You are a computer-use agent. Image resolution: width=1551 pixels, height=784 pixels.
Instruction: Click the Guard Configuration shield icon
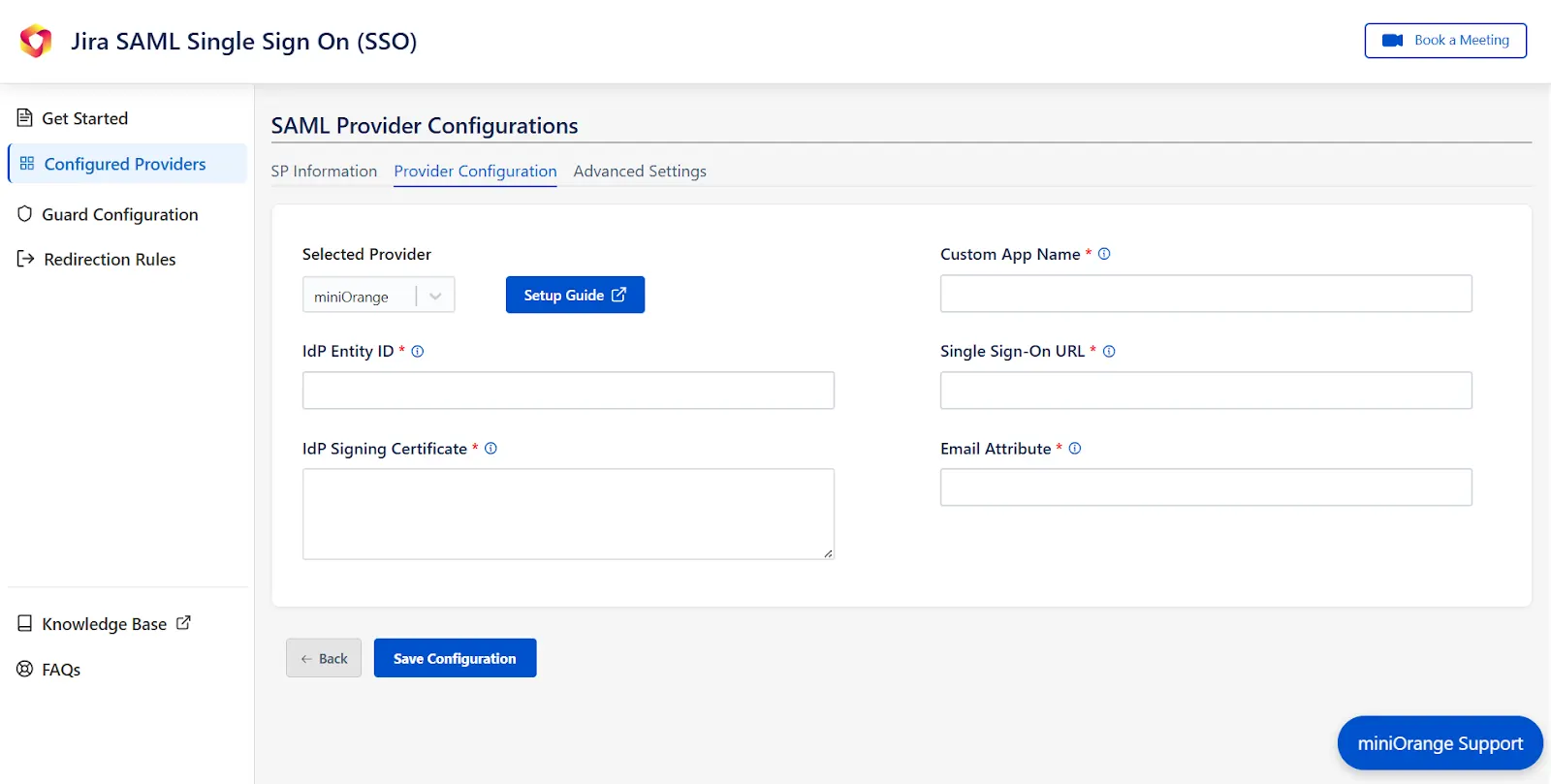(x=25, y=214)
